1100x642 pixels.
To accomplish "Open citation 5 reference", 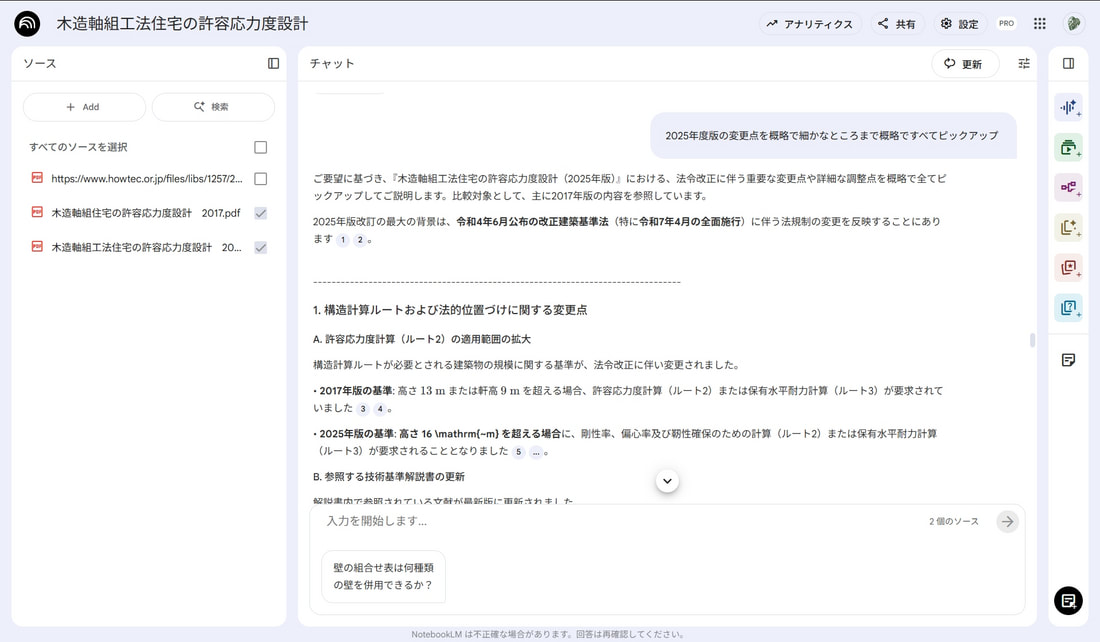I will [518, 453].
